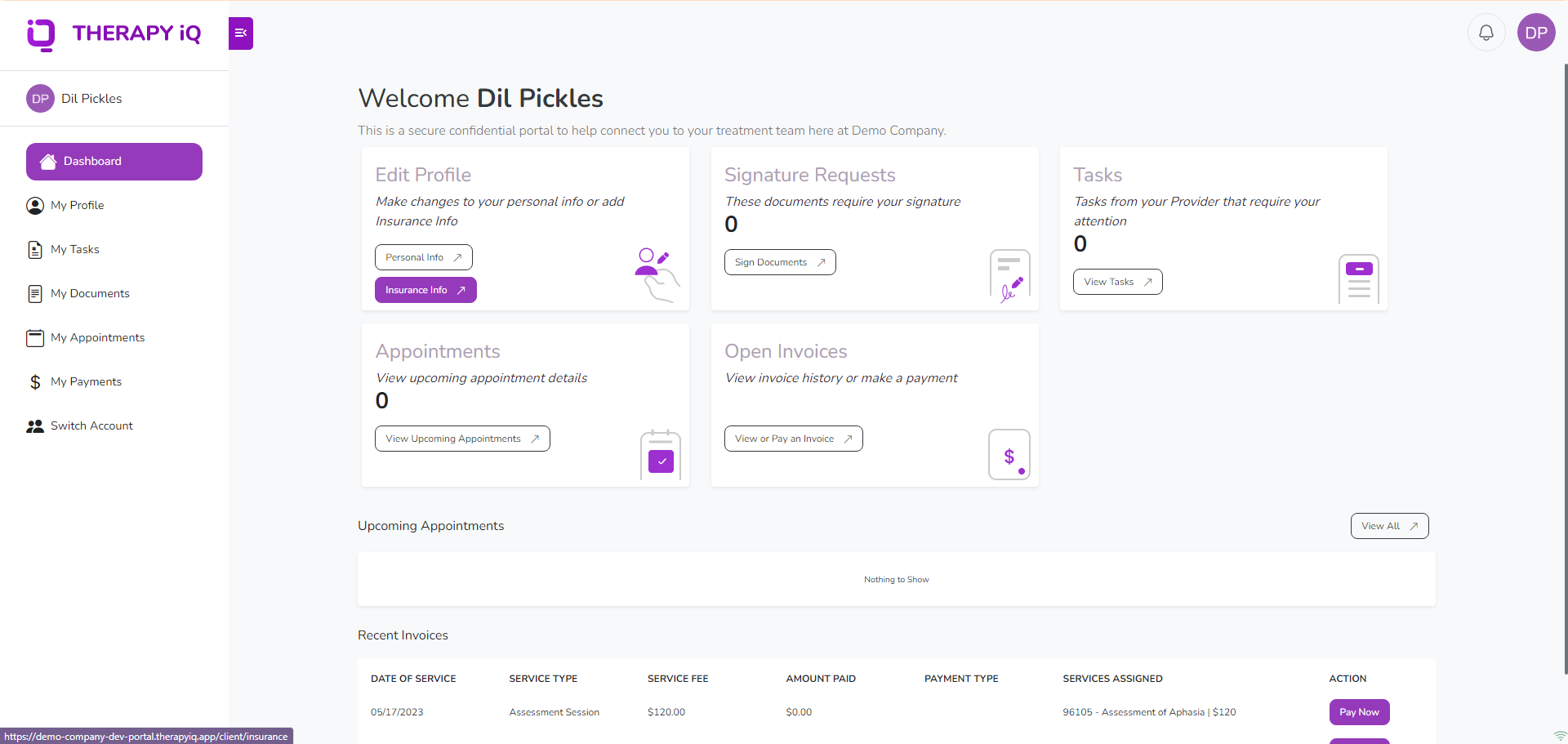Click the tasks clipboard illustration icon
The height and width of the screenshot is (744, 1568).
(1358, 278)
